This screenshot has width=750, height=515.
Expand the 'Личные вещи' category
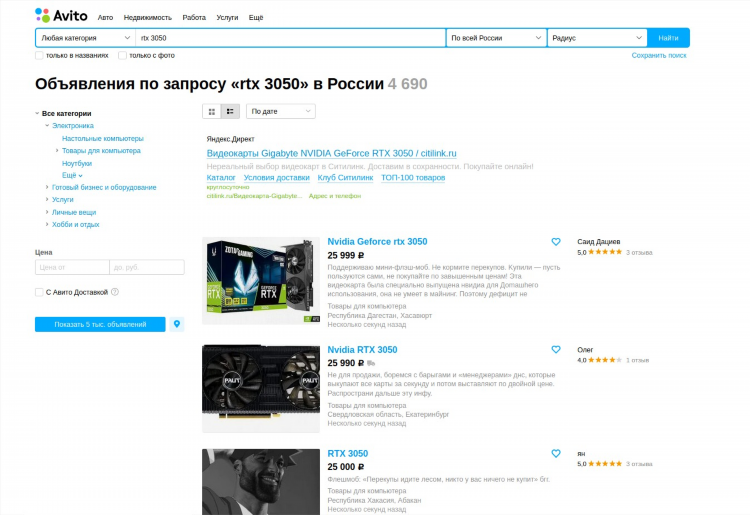tap(47, 212)
